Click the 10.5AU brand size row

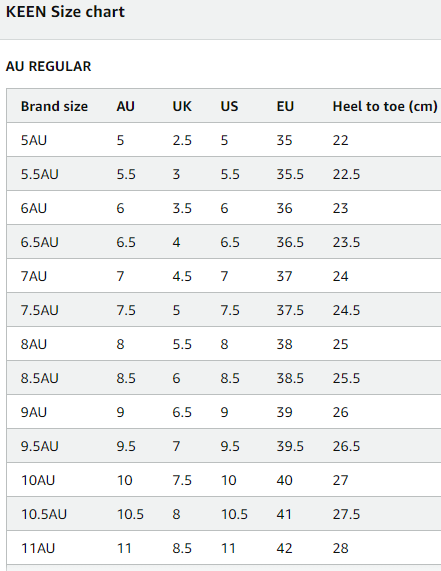pos(224,514)
